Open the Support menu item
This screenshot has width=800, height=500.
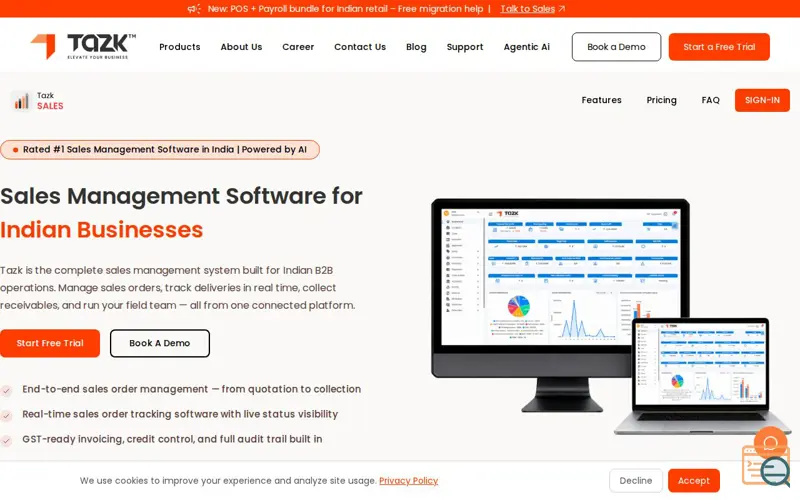[x=465, y=47]
